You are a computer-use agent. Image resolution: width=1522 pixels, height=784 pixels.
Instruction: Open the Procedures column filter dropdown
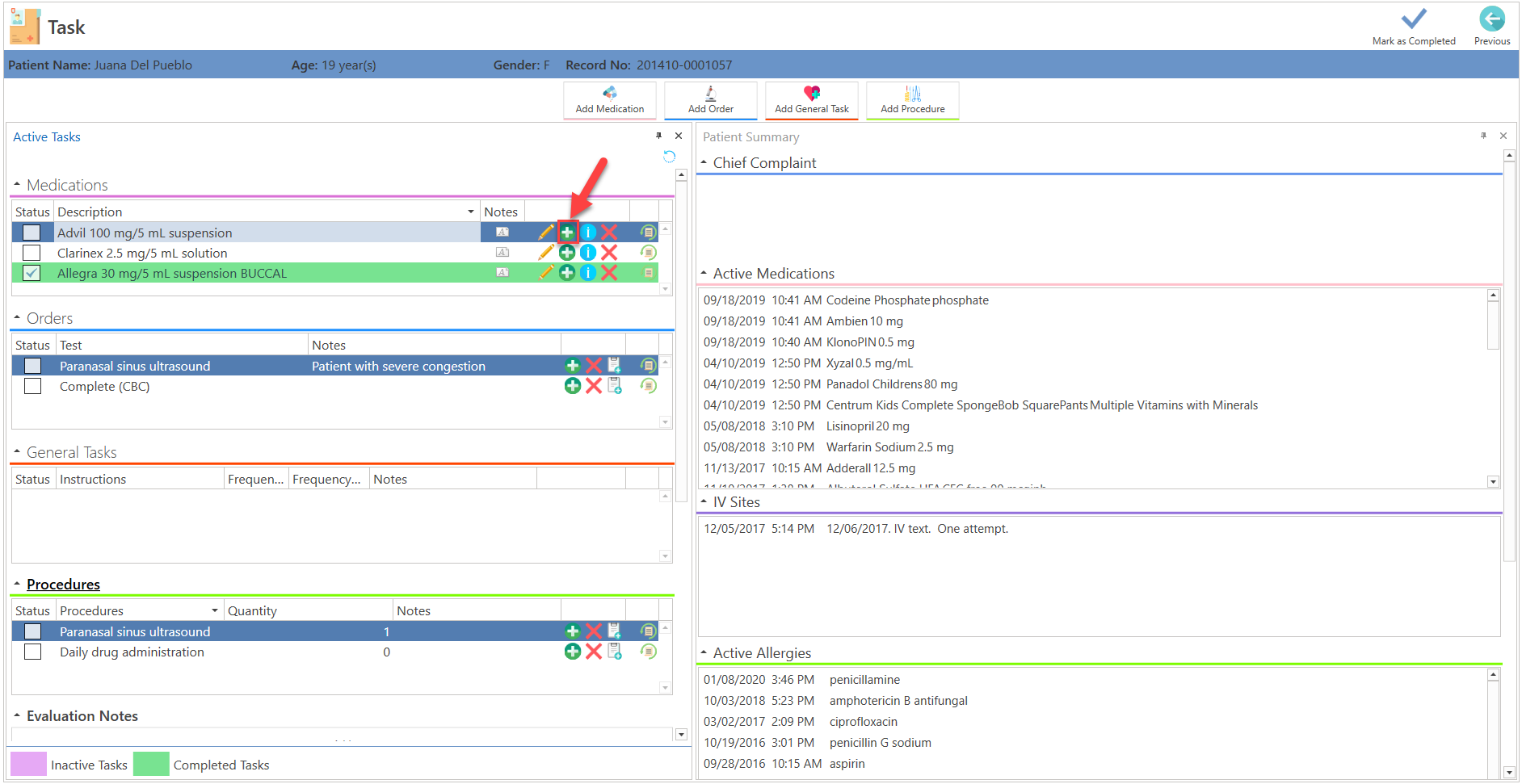(215, 610)
